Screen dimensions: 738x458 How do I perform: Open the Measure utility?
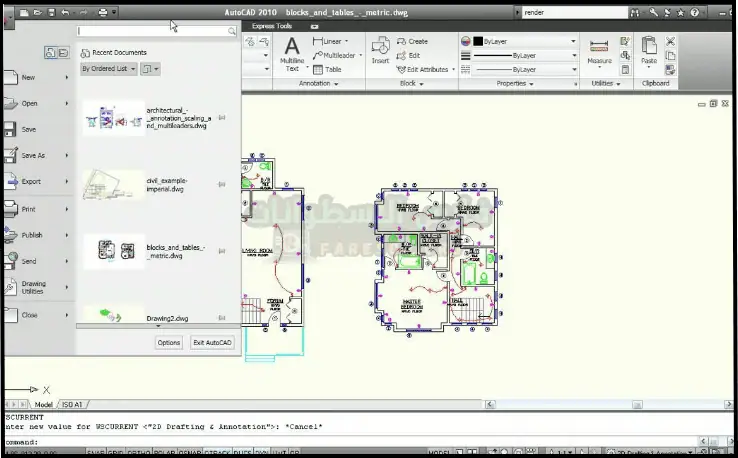[599, 52]
